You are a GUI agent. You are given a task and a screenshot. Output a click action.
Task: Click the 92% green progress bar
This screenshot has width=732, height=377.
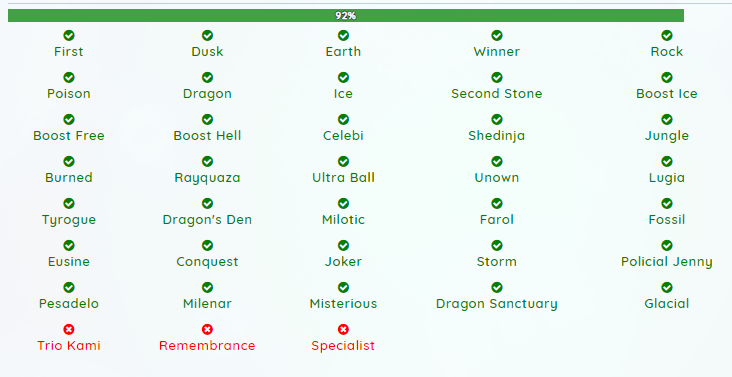coord(346,15)
